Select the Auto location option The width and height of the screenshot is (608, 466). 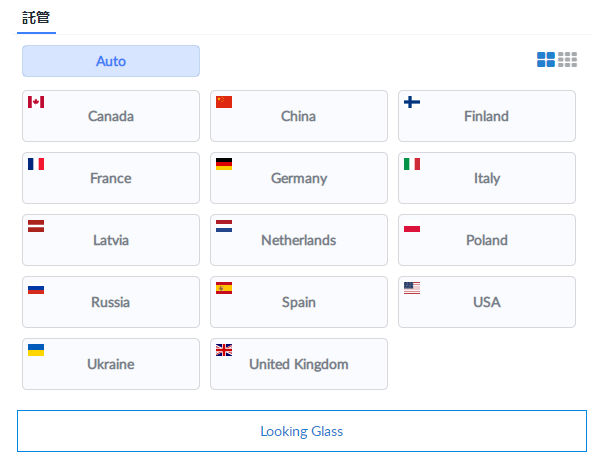tap(111, 61)
